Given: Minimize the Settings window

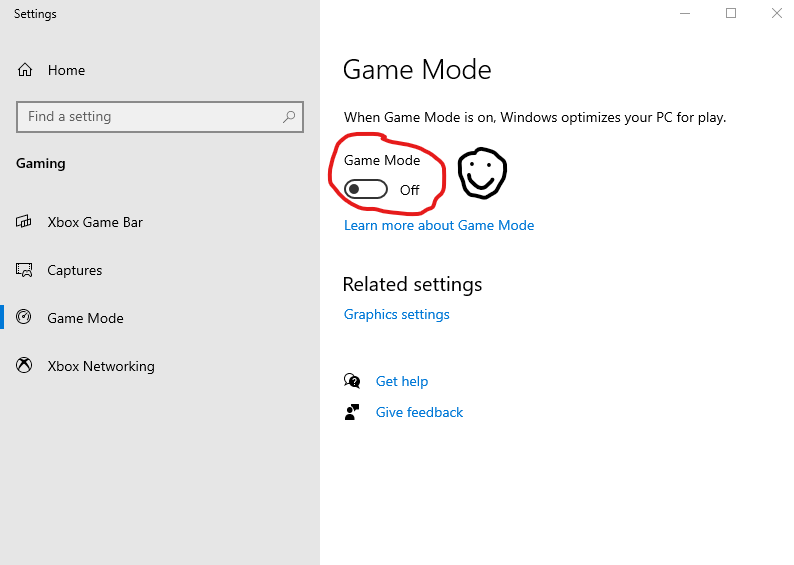Looking at the screenshot, I should (685, 13).
